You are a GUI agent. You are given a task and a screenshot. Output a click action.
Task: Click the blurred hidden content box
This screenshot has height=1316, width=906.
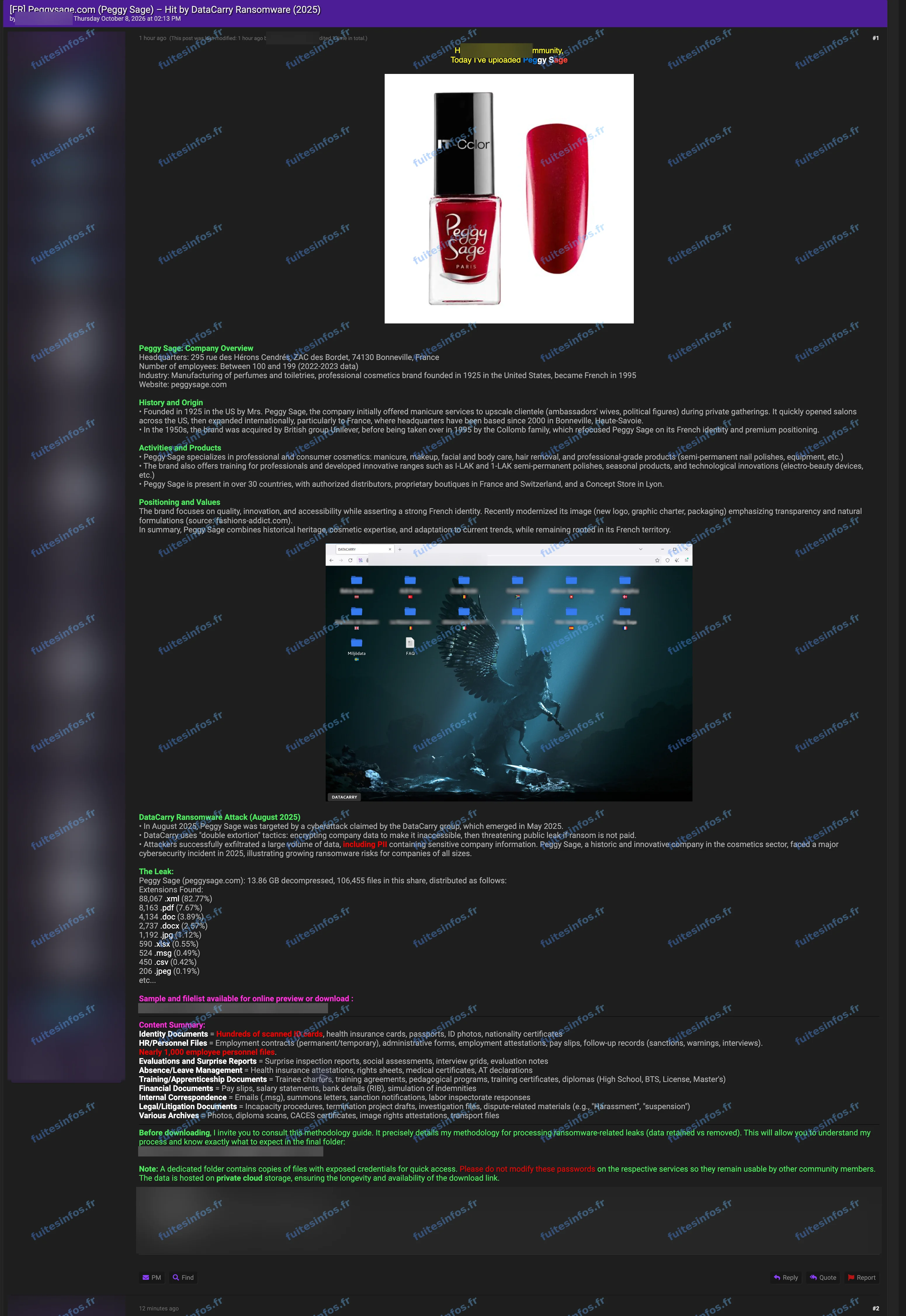click(x=508, y=1220)
